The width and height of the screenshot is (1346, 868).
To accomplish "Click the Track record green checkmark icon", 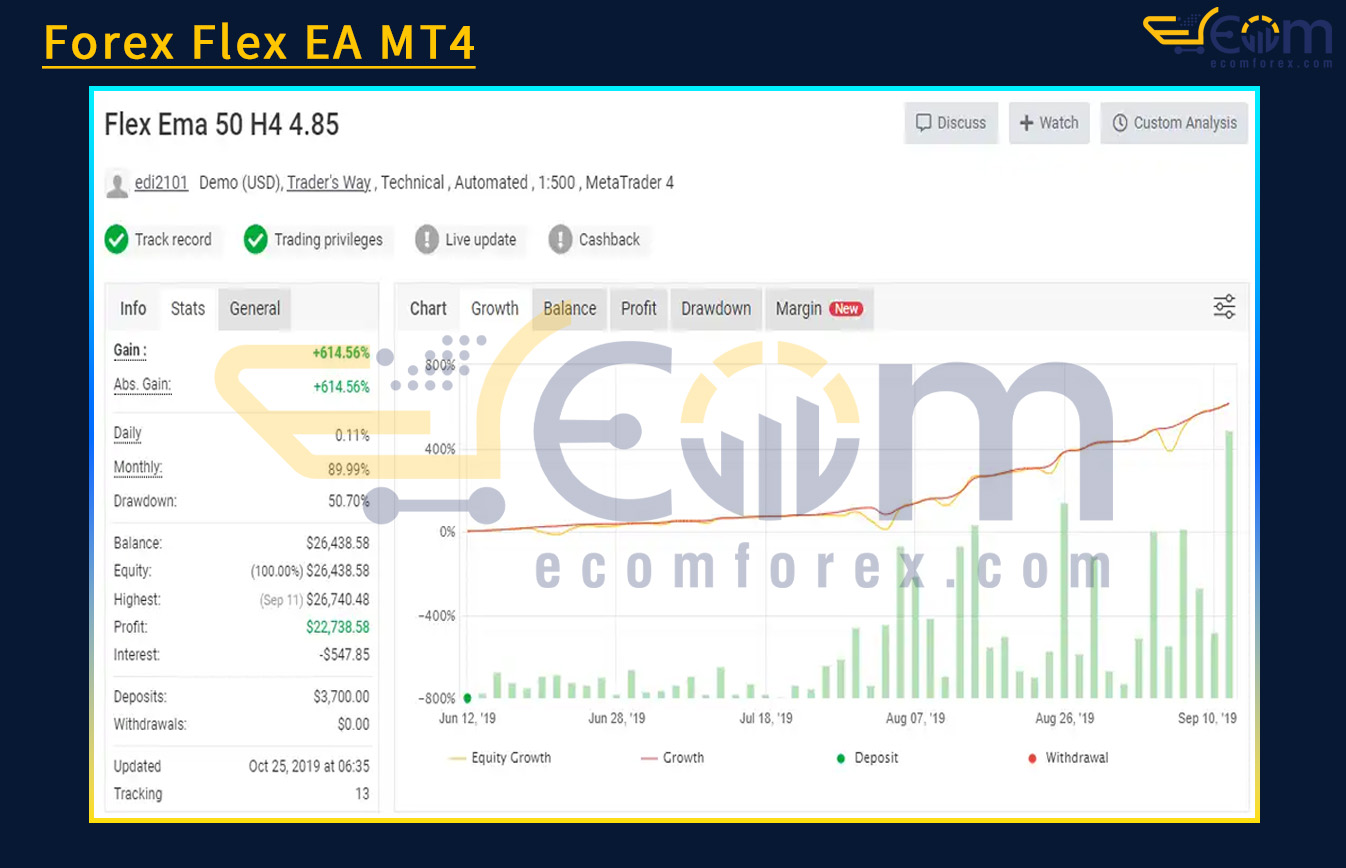I will (116, 240).
